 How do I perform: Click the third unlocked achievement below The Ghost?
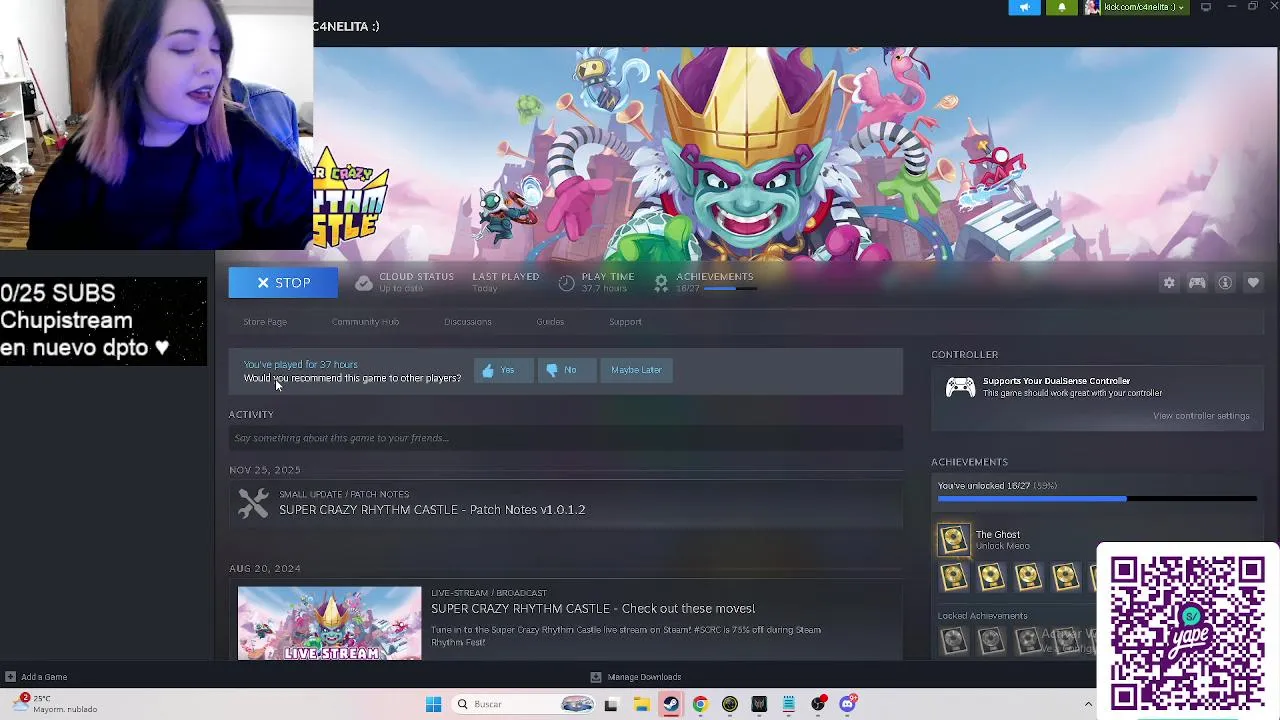1028,577
